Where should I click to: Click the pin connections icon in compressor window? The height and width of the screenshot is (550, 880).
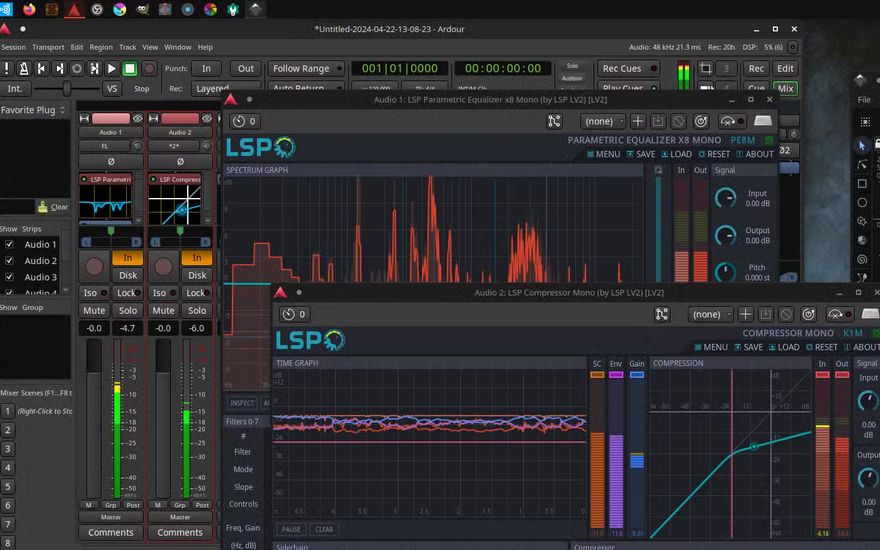click(x=662, y=314)
